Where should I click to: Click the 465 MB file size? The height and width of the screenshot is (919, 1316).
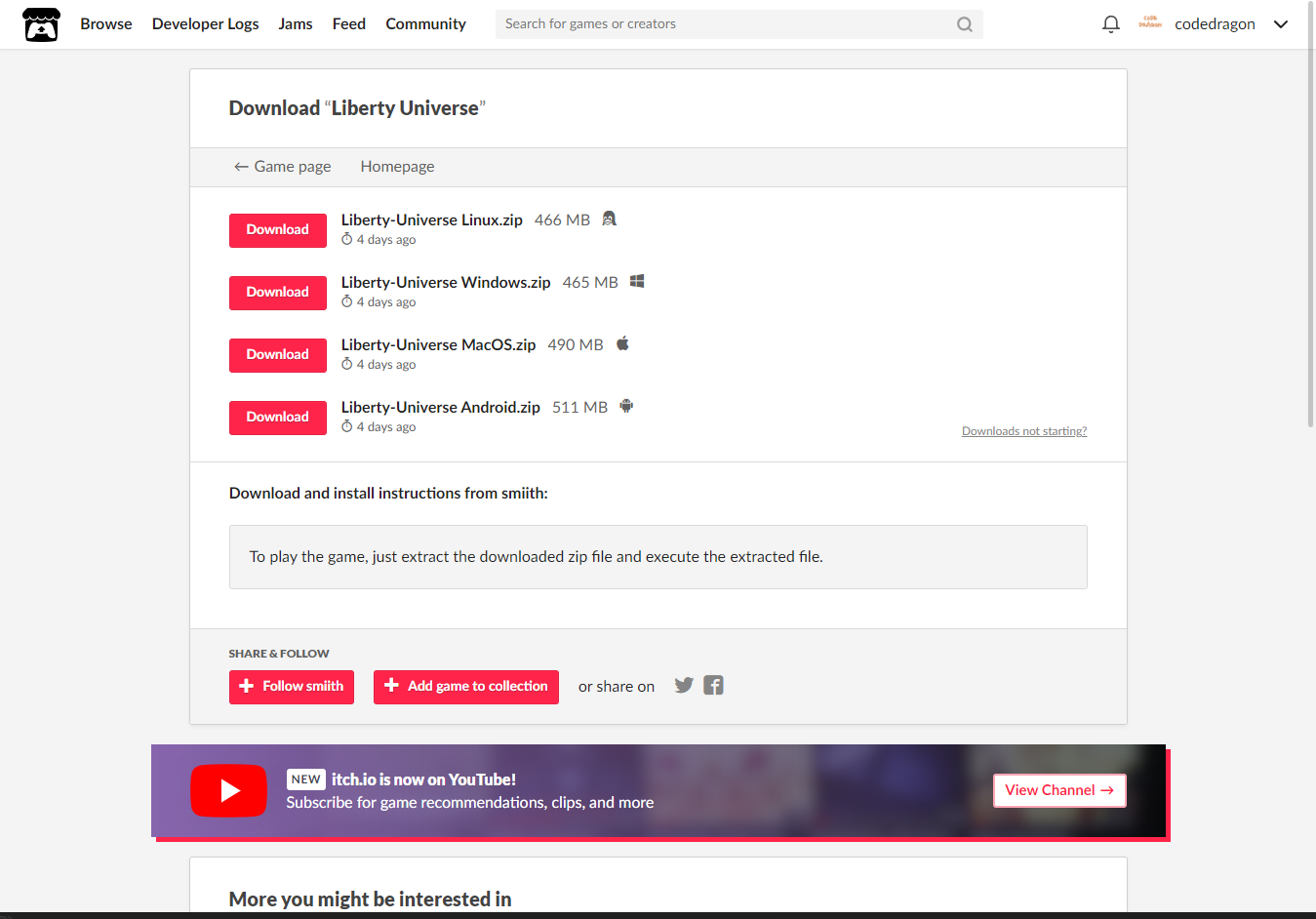(x=590, y=283)
